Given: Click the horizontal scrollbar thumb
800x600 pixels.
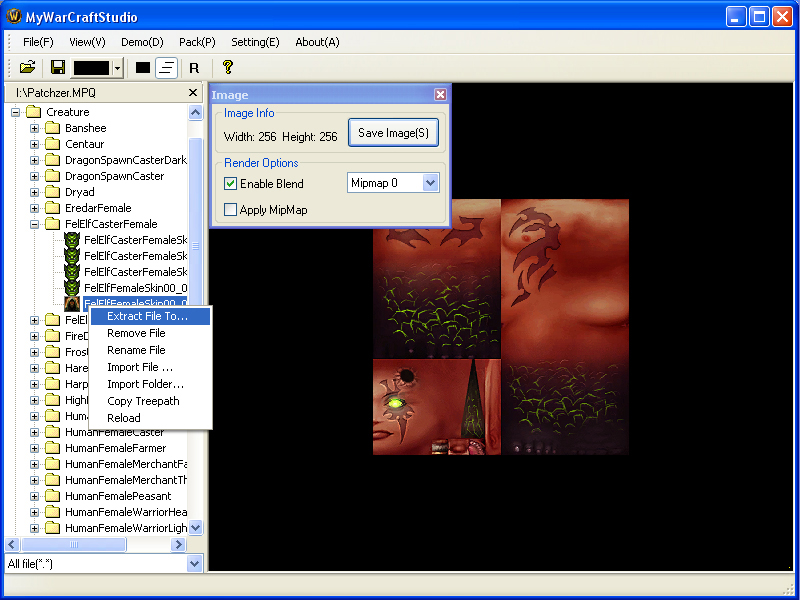Looking at the screenshot, I should (73, 544).
